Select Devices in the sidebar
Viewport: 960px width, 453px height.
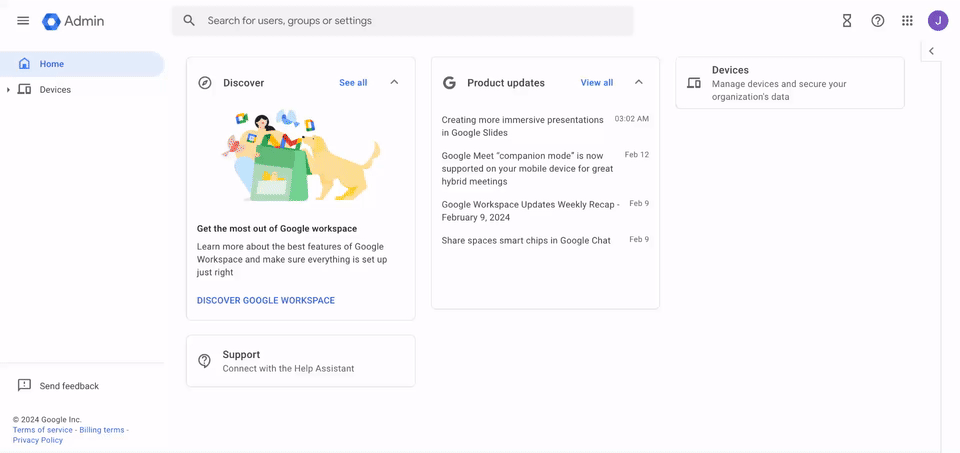(82, 89)
